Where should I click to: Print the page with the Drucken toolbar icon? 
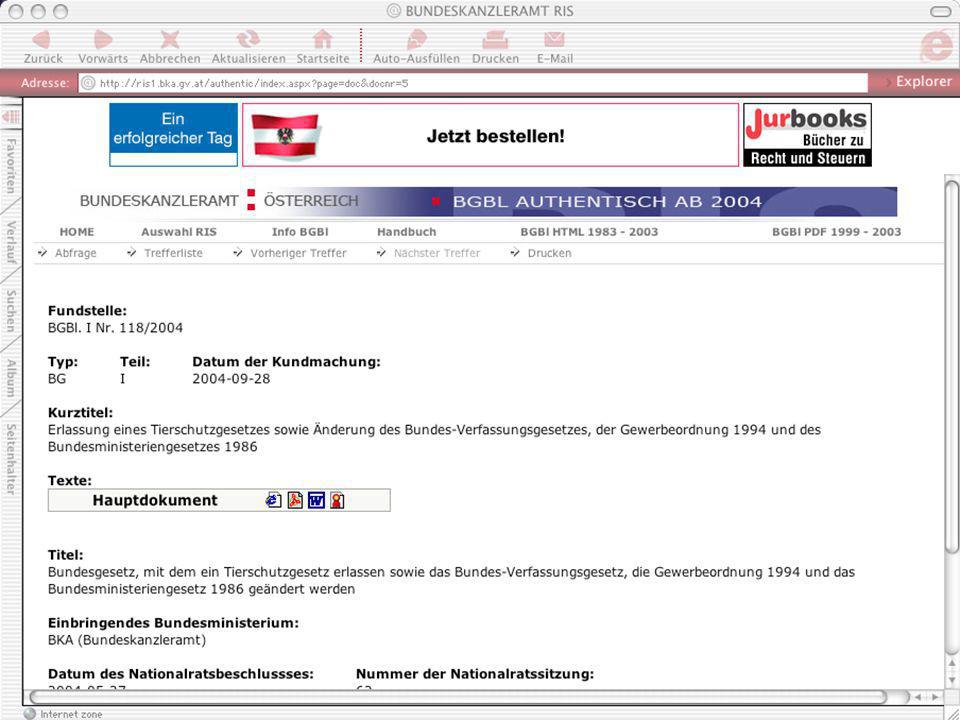[x=495, y=40]
